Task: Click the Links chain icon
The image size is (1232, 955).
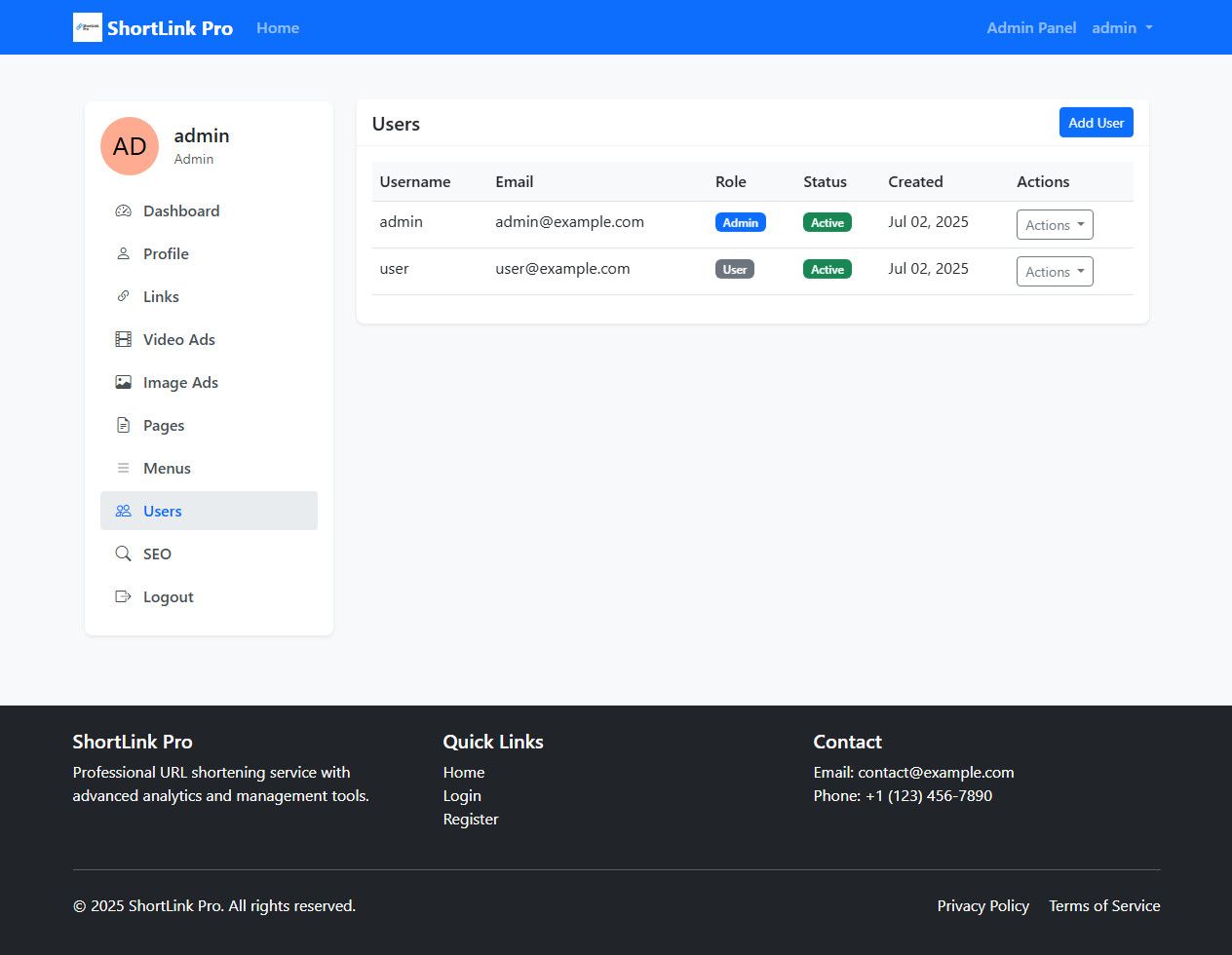Action: click(123, 296)
